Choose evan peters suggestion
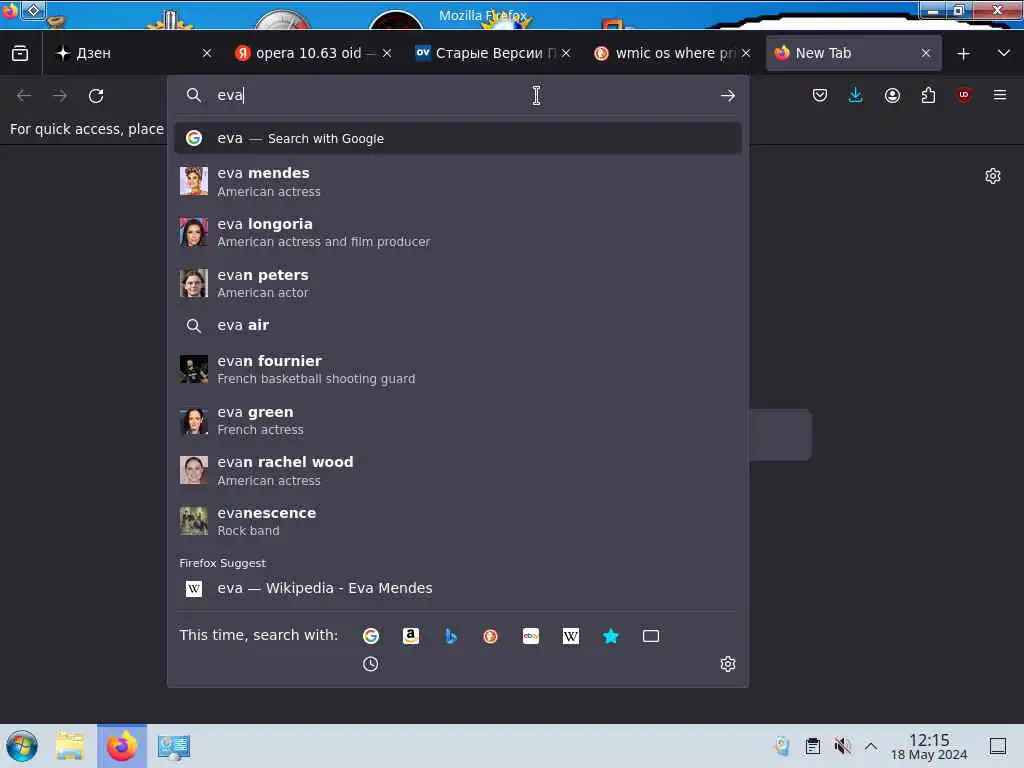The width and height of the screenshot is (1024, 768). [458, 283]
